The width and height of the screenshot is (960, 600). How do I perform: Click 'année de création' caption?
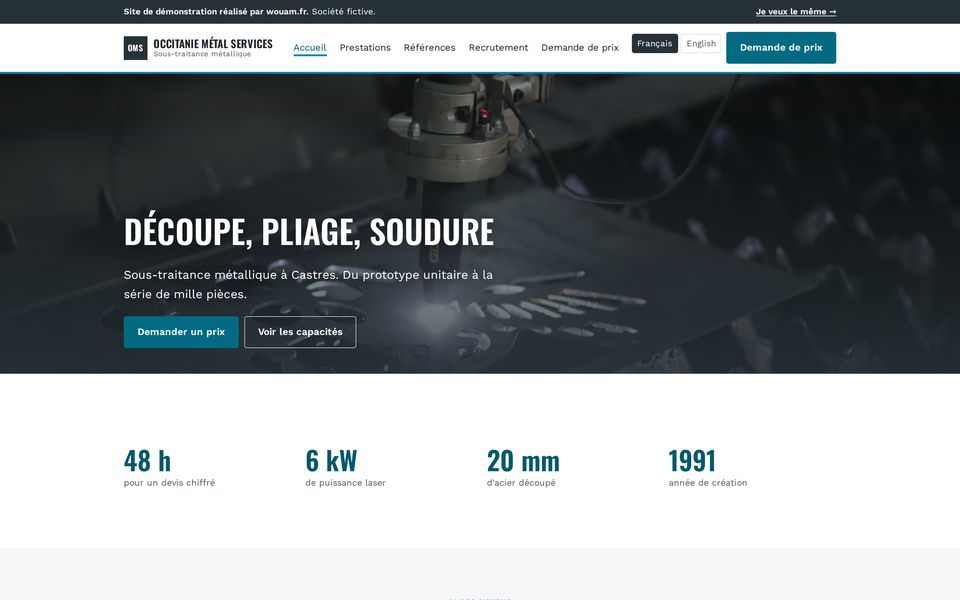click(708, 482)
